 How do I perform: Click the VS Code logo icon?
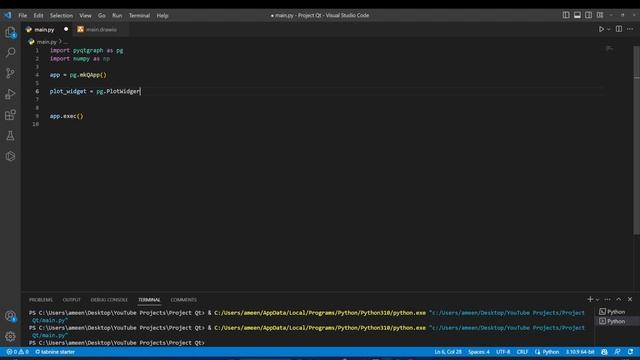tap(8, 16)
